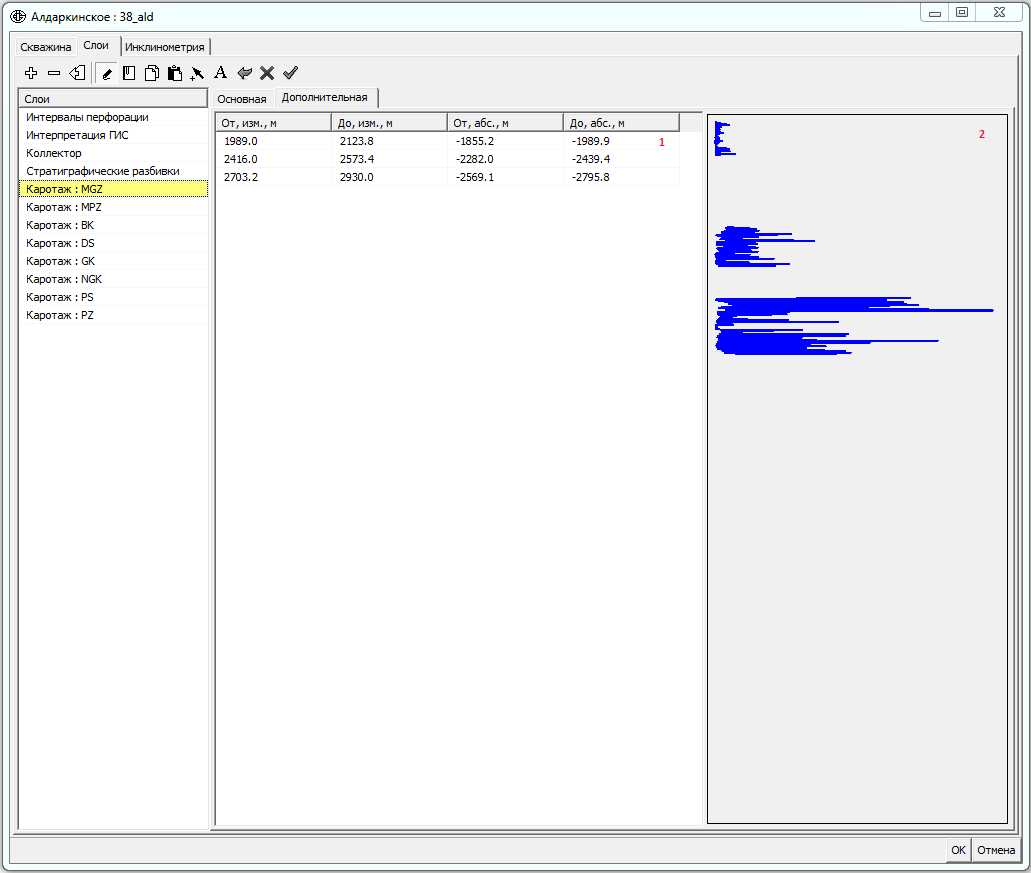Viewport: 1031px width, 873px height.
Task: Select the Каротаж : PS layer
Action: click(x=113, y=297)
